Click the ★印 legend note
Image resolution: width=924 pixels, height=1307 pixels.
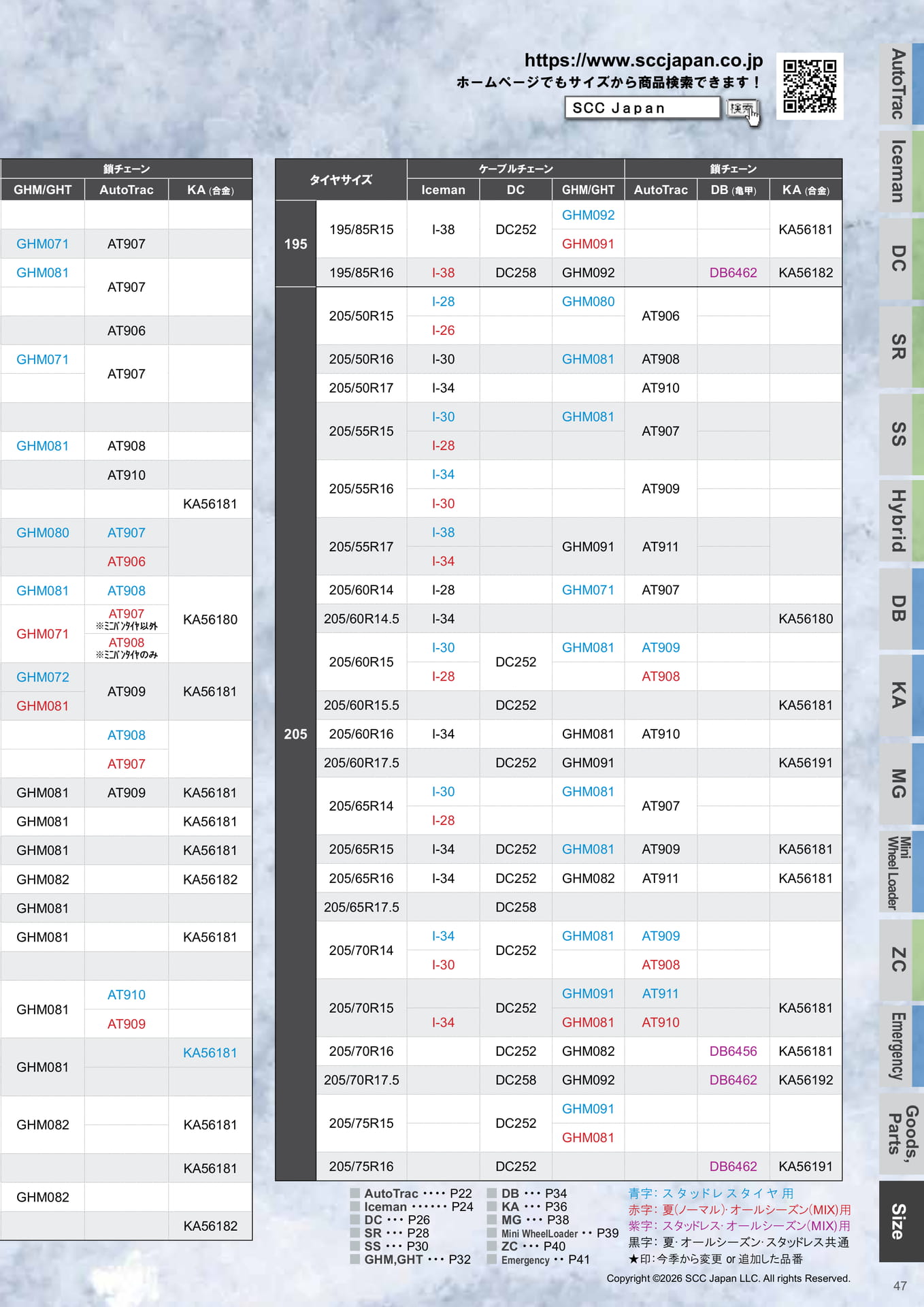coord(715,1259)
